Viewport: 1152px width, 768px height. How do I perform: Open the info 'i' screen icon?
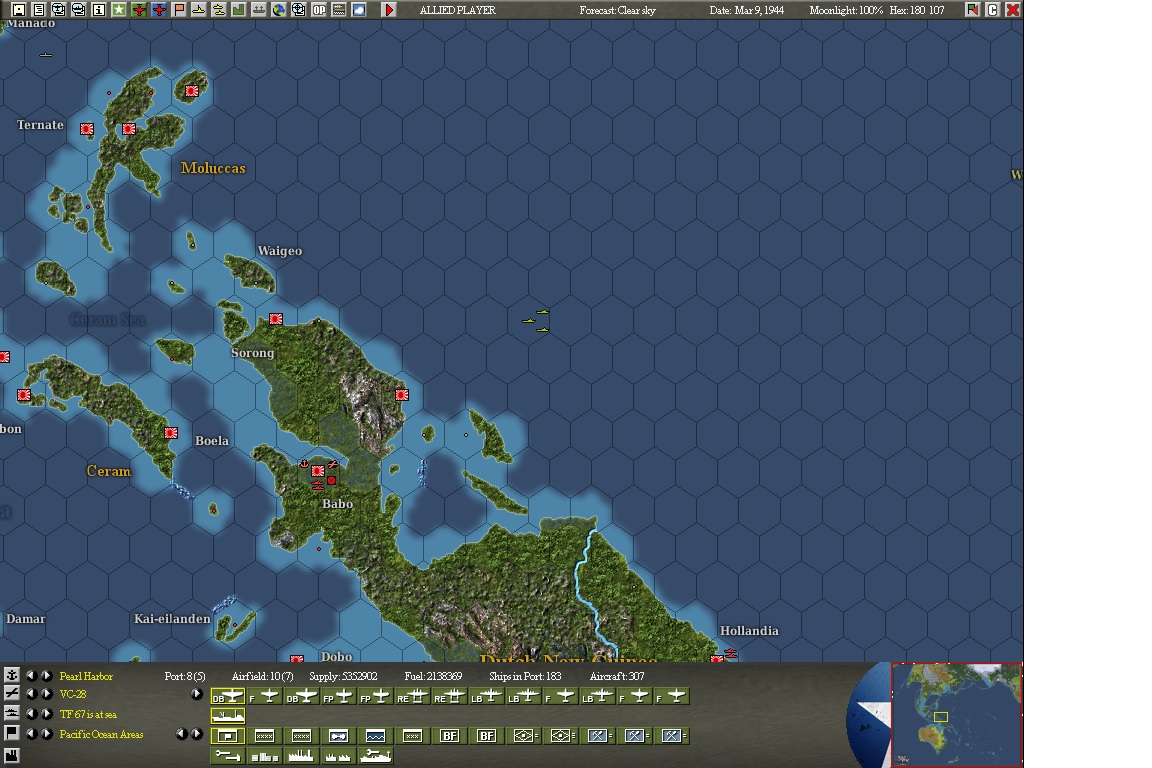tap(99, 10)
